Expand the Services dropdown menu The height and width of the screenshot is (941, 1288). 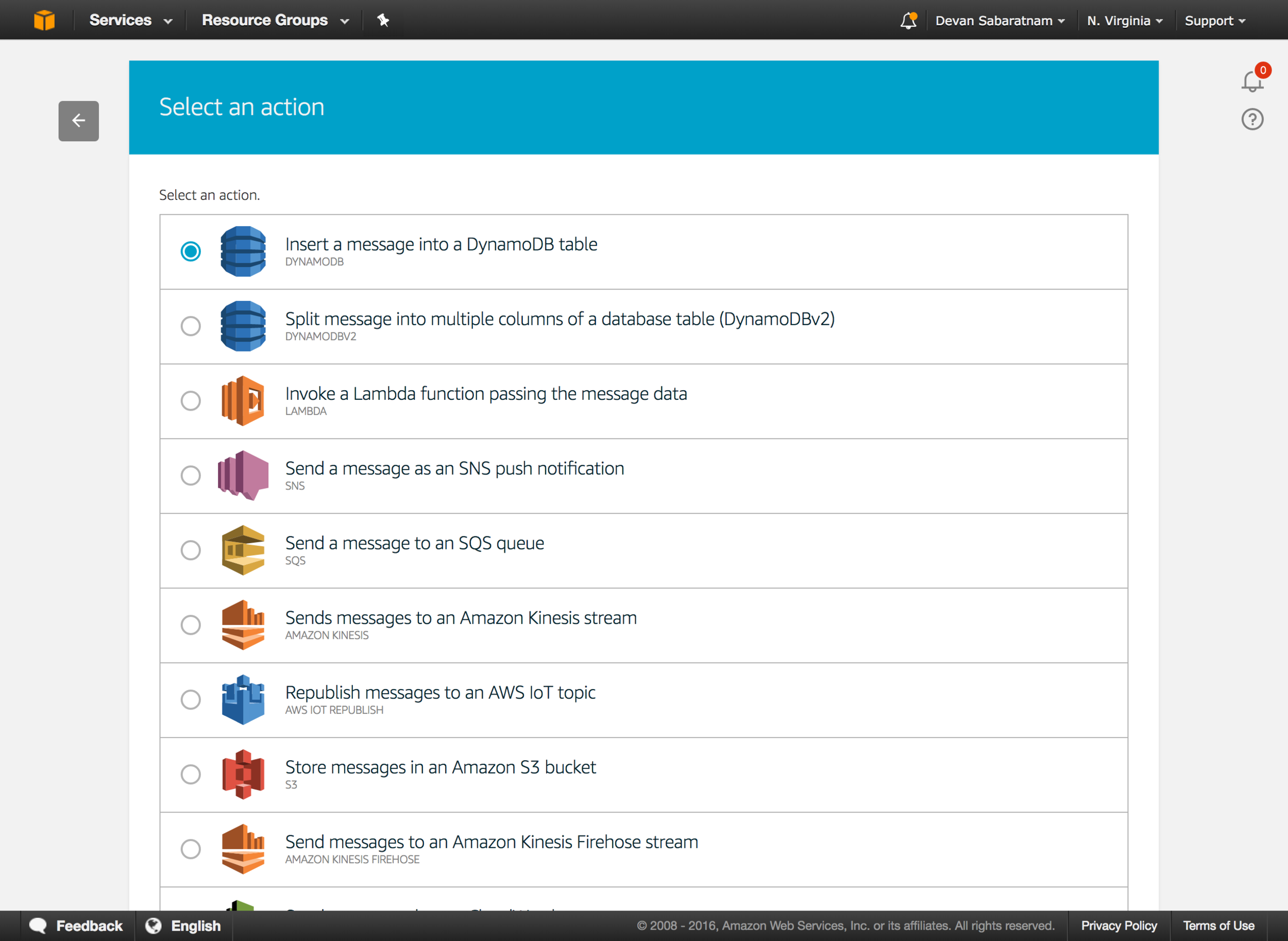130,21
